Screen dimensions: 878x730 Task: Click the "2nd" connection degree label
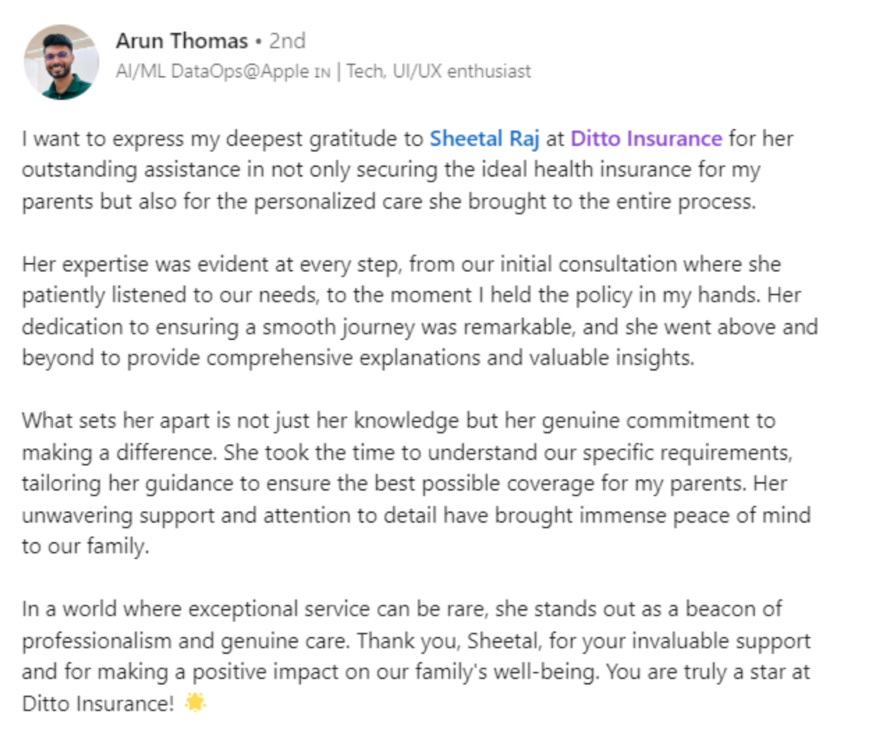click(x=288, y=41)
